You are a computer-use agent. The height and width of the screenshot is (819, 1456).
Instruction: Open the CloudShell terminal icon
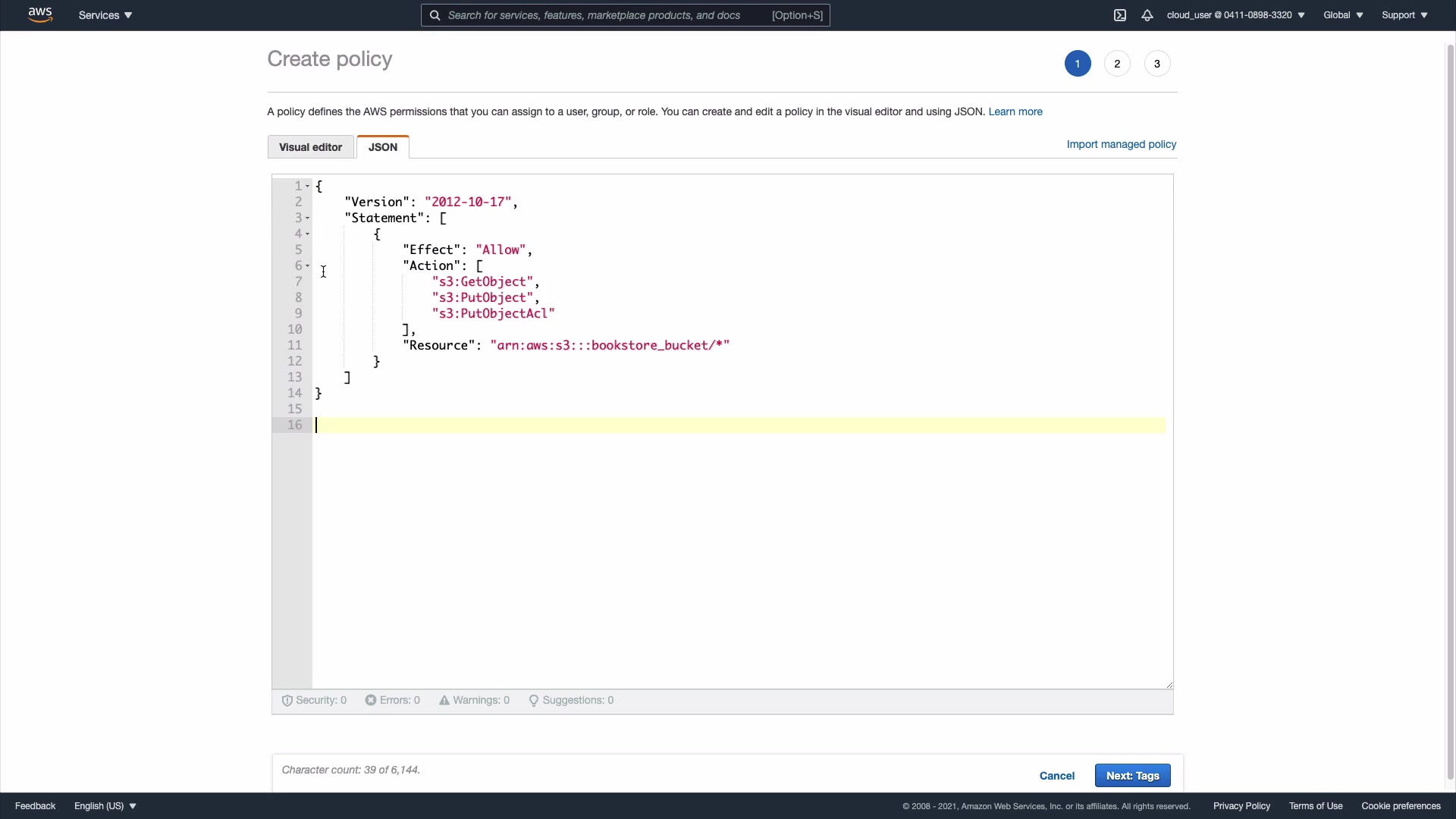point(1120,15)
